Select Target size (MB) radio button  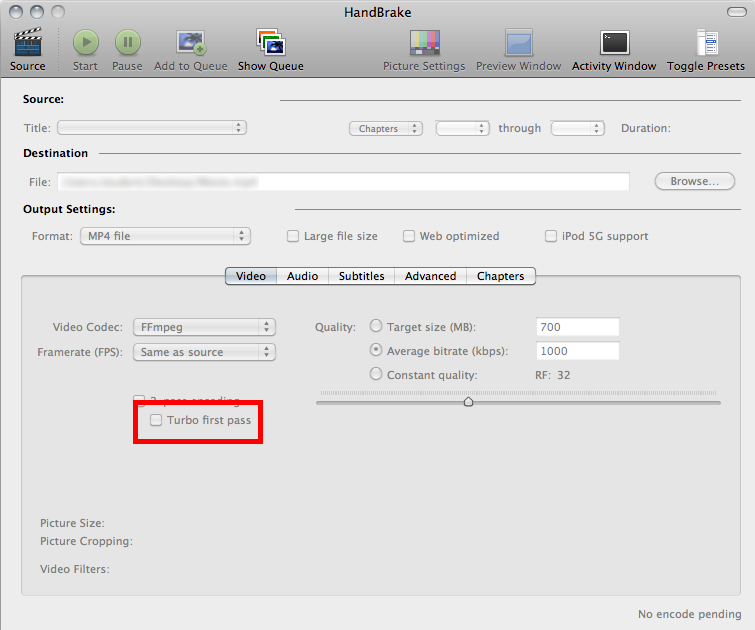(x=376, y=326)
